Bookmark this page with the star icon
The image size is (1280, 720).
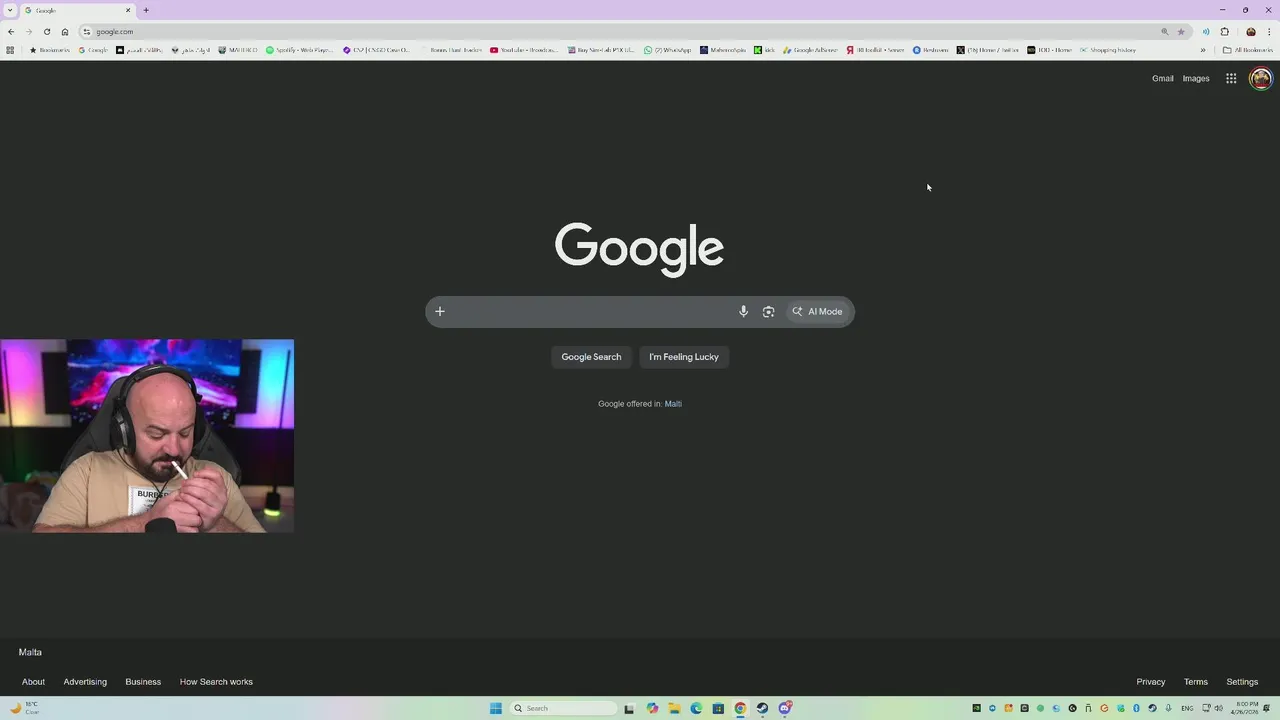[x=1181, y=31]
